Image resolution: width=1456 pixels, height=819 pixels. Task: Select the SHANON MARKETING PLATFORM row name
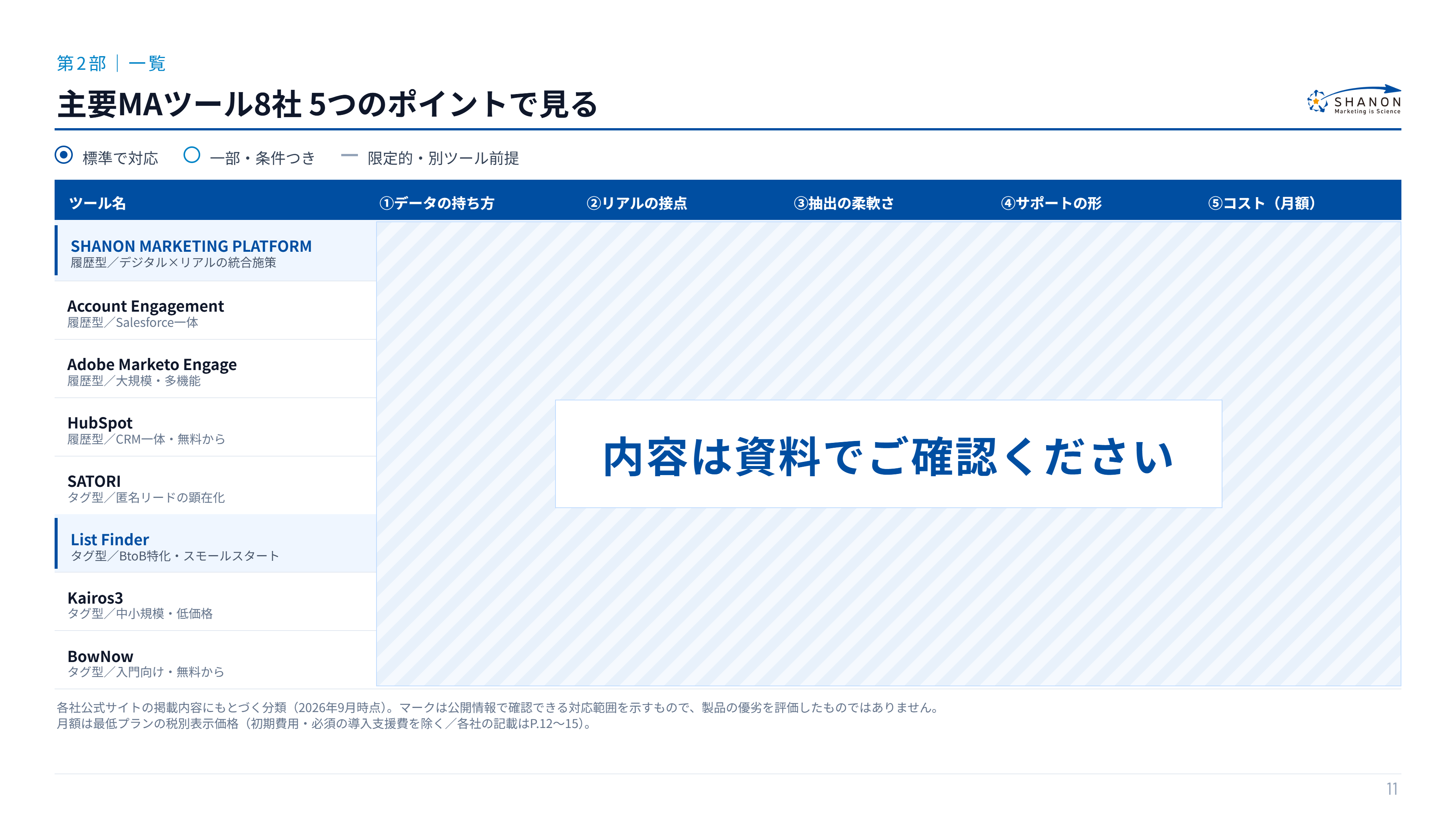(x=191, y=246)
